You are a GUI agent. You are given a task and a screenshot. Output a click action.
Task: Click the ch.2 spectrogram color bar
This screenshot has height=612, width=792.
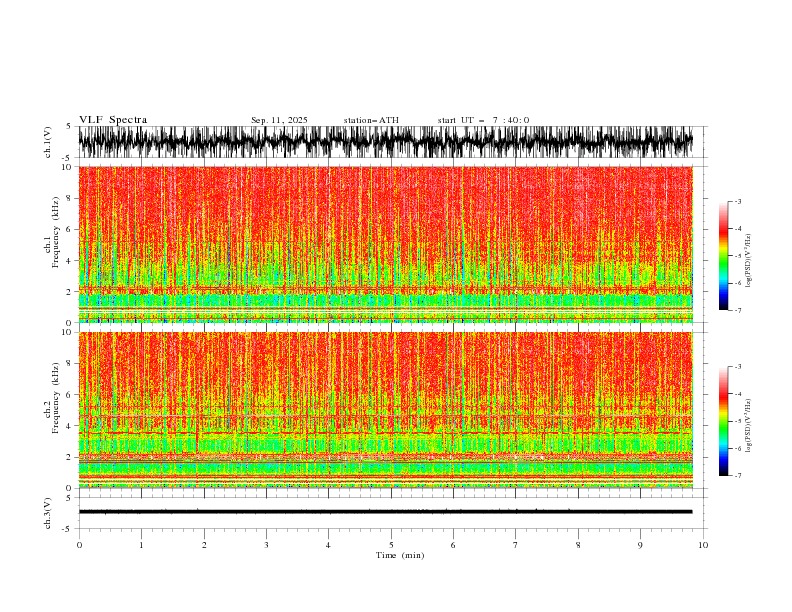point(723,421)
